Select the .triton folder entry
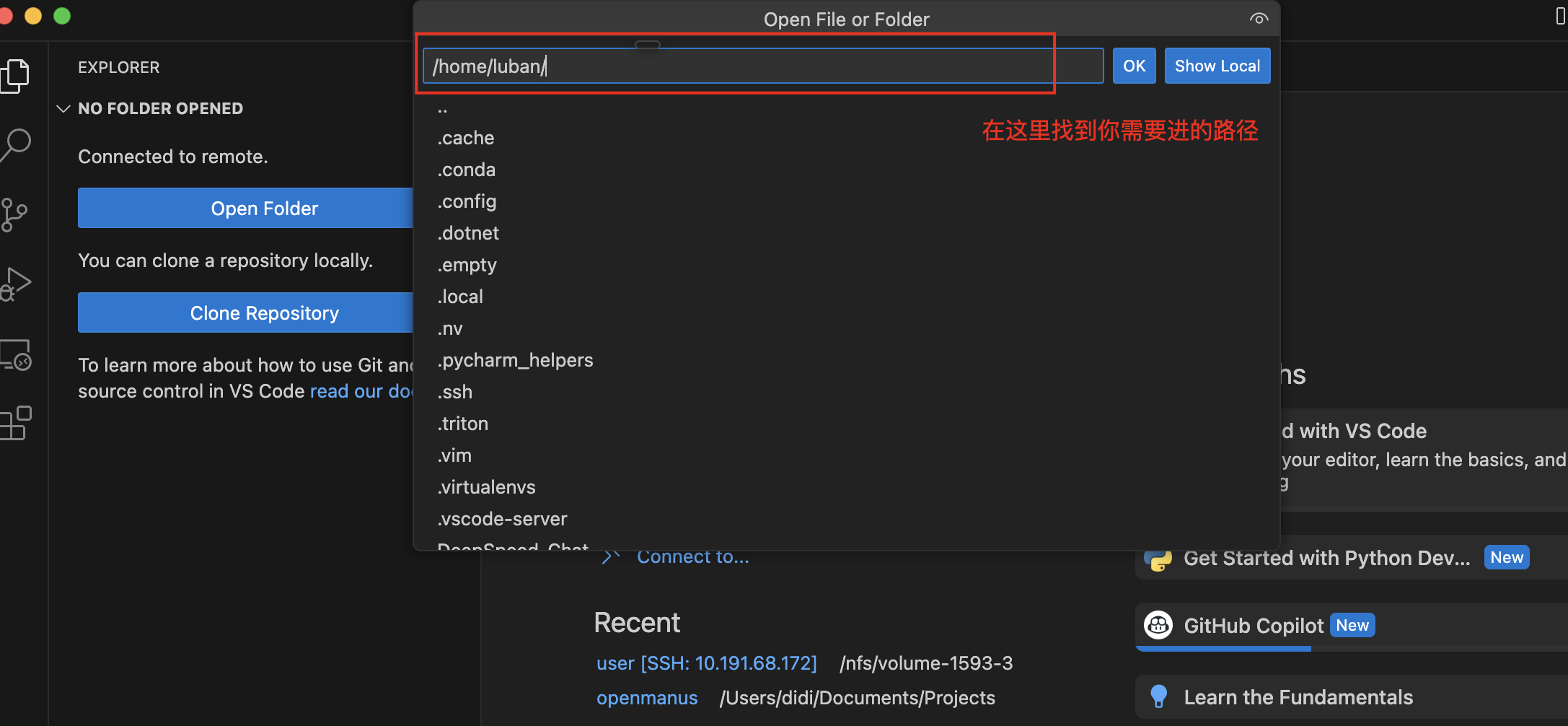 [x=847, y=424]
